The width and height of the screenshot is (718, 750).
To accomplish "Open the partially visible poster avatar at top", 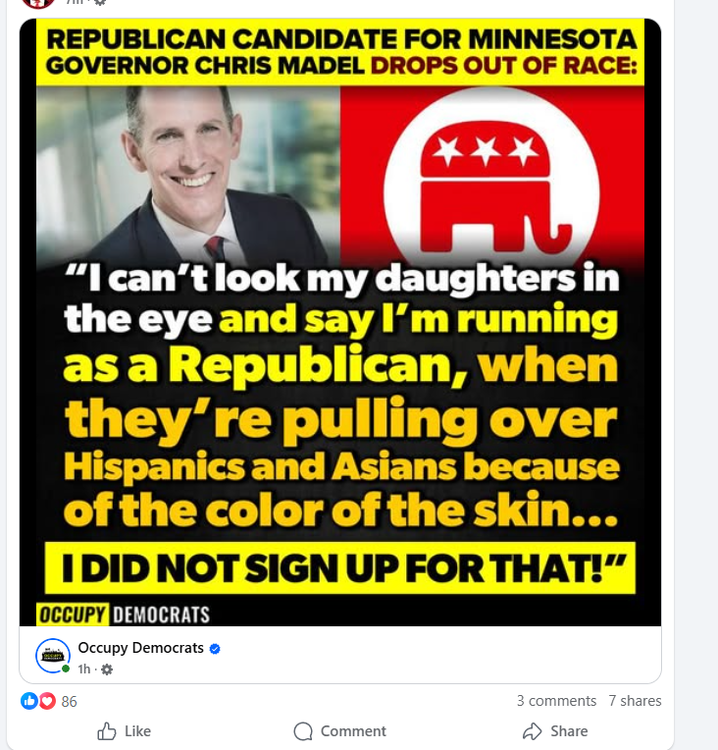I will pyautogui.click(x=38, y=3).
